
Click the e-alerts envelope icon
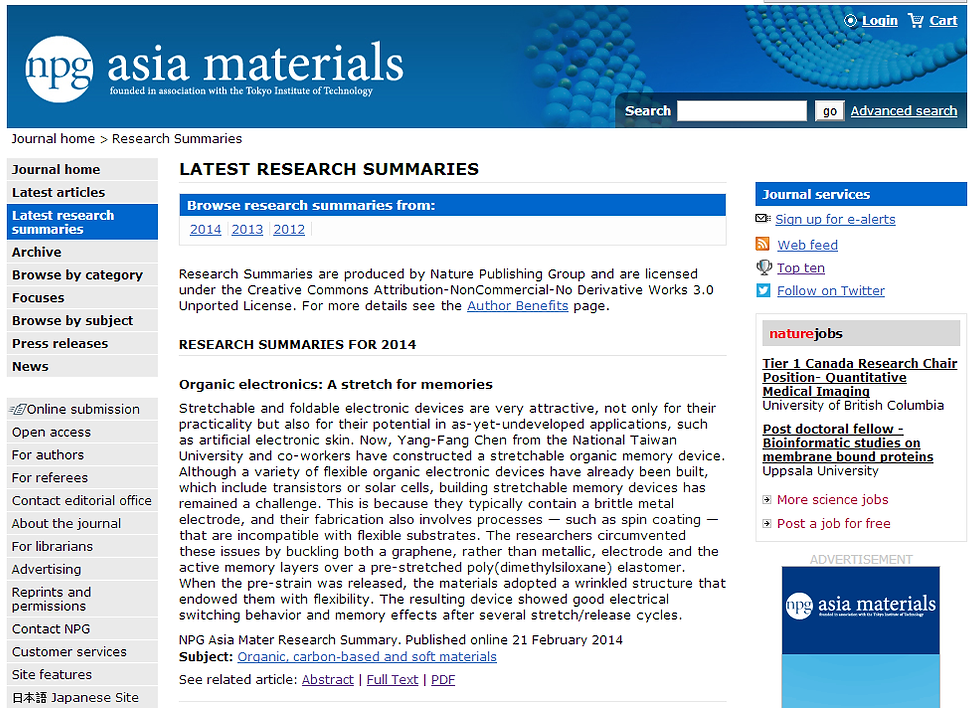click(762, 219)
